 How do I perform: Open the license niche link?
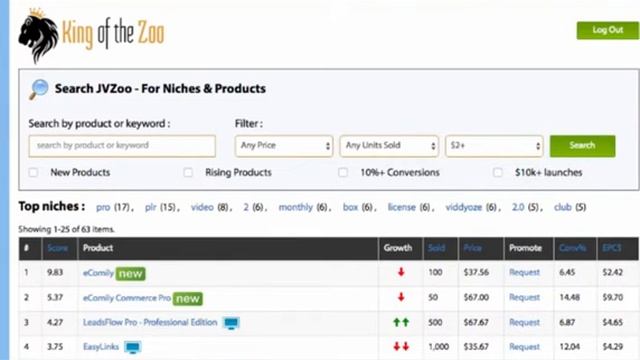pyautogui.click(x=402, y=207)
